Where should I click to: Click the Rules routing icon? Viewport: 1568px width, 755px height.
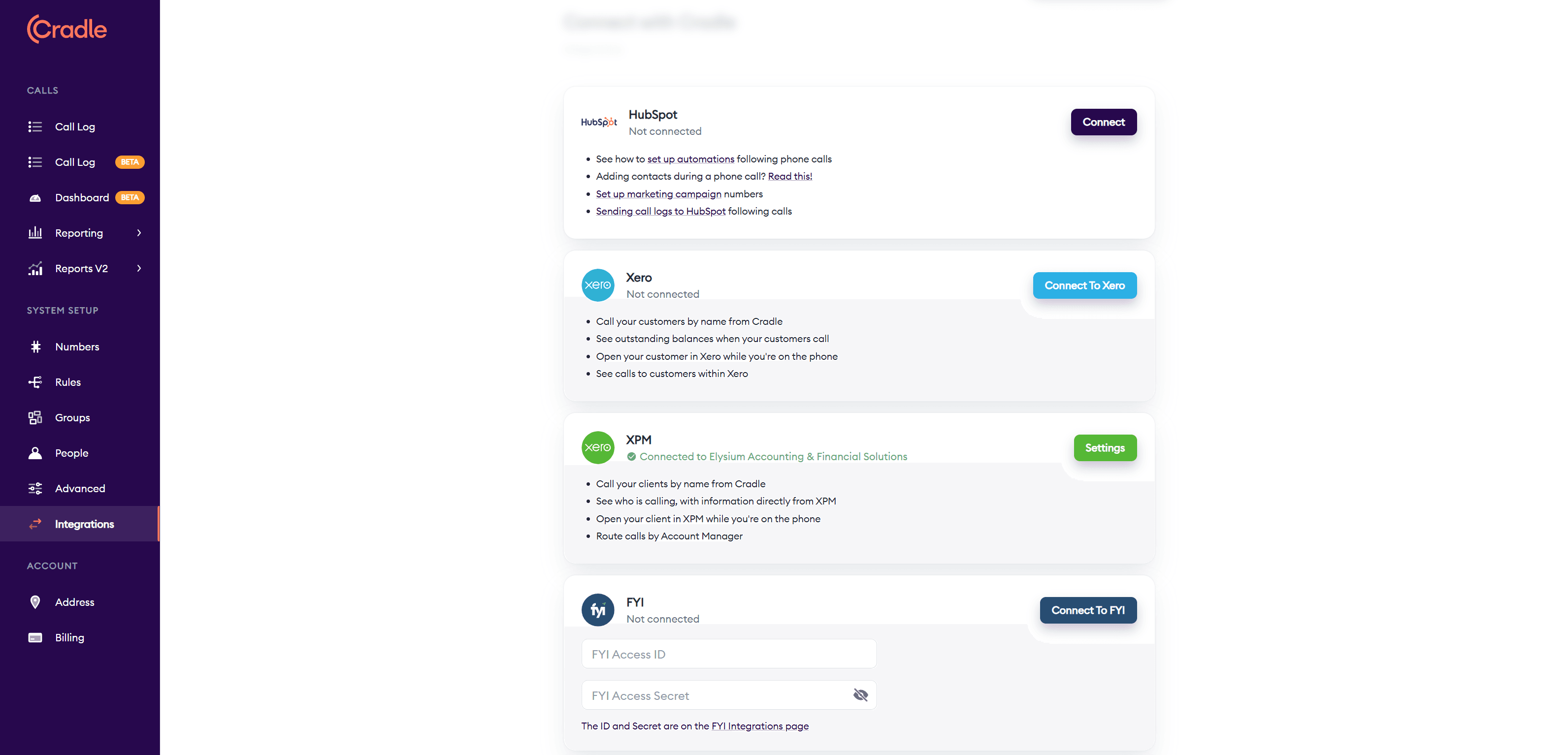click(35, 382)
